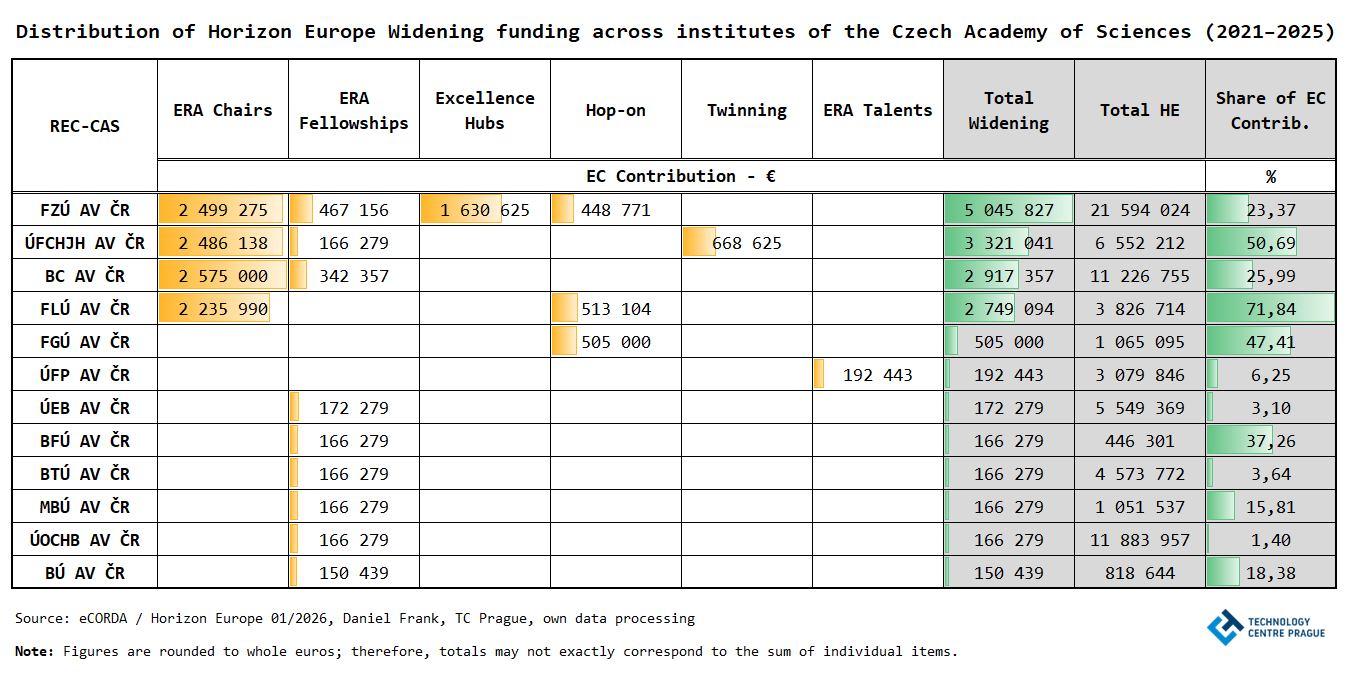Click the Share of EC Contrib. header
This screenshot has width=1349, height=681.
click(x=1270, y=110)
